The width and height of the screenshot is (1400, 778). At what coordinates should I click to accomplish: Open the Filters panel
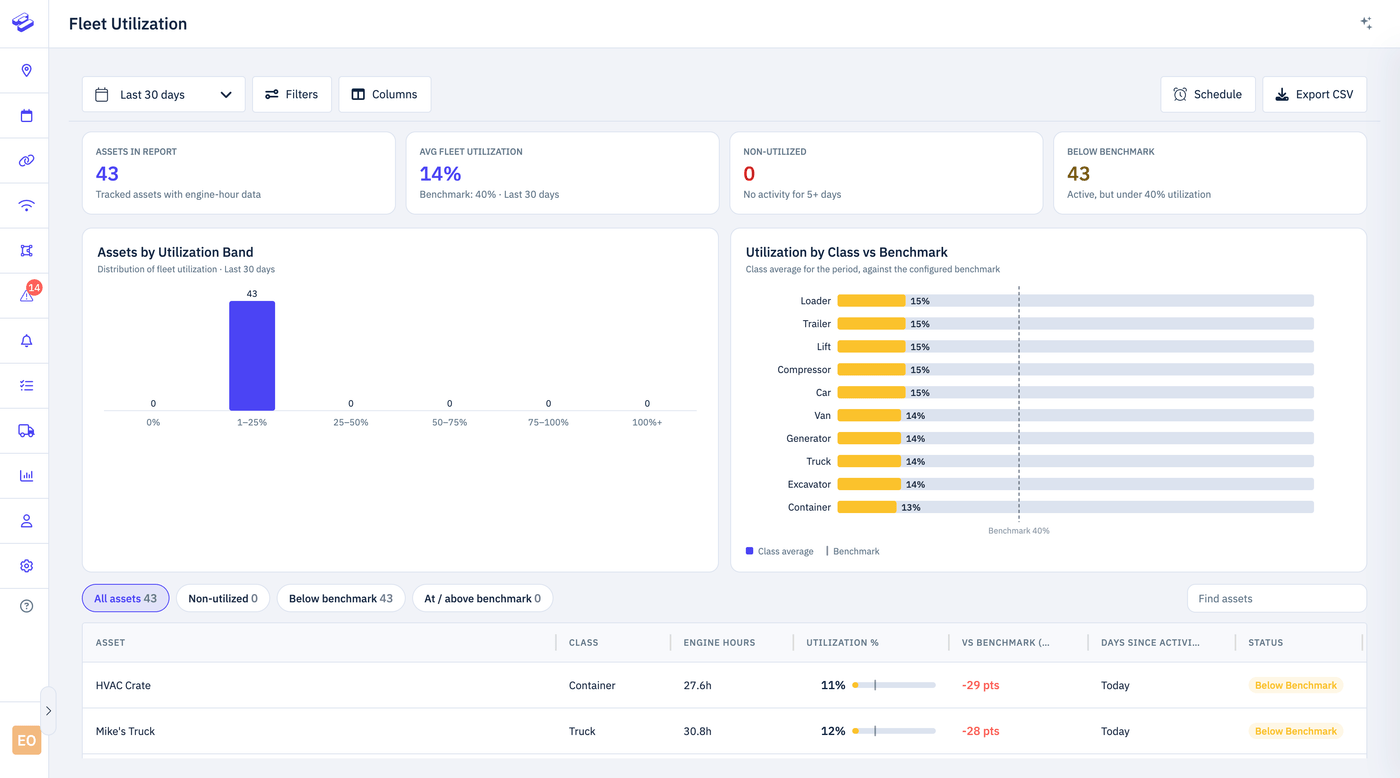coord(292,94)
